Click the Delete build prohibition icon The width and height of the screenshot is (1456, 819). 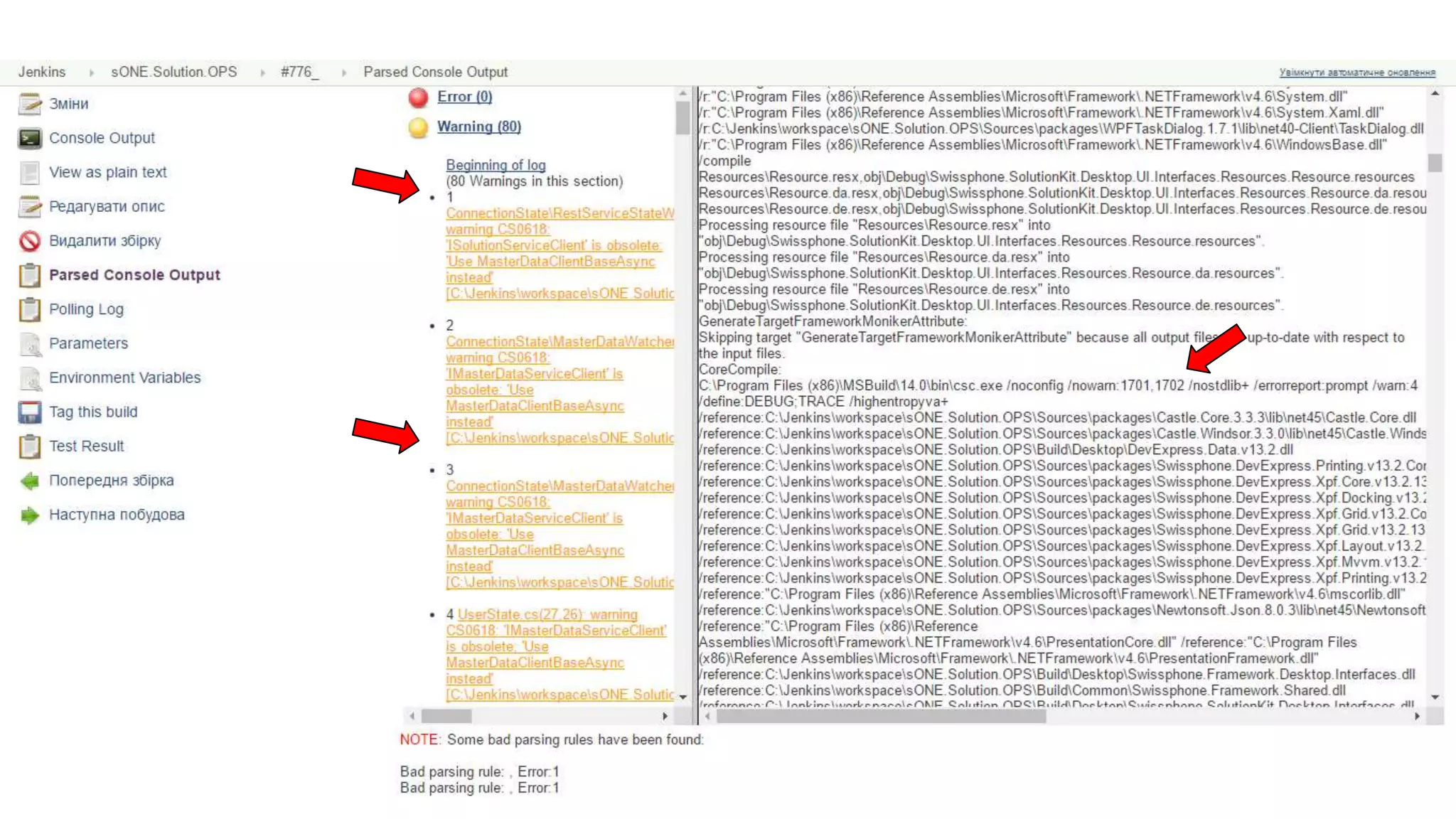[x=30, y=241]
